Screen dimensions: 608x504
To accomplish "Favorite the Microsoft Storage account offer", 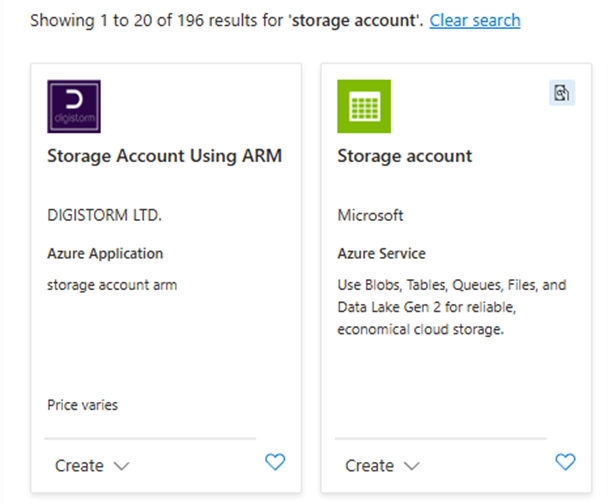I will click(565, 462).
